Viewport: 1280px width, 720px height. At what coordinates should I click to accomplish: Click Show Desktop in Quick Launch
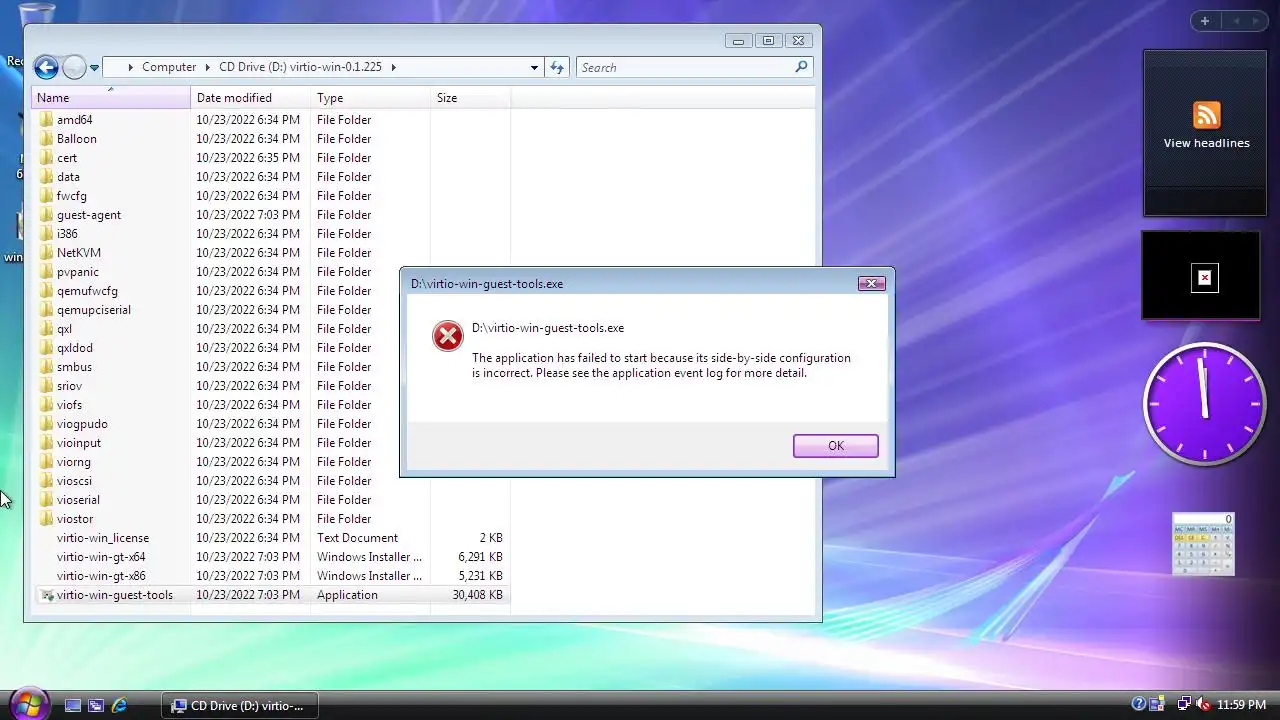73,705
